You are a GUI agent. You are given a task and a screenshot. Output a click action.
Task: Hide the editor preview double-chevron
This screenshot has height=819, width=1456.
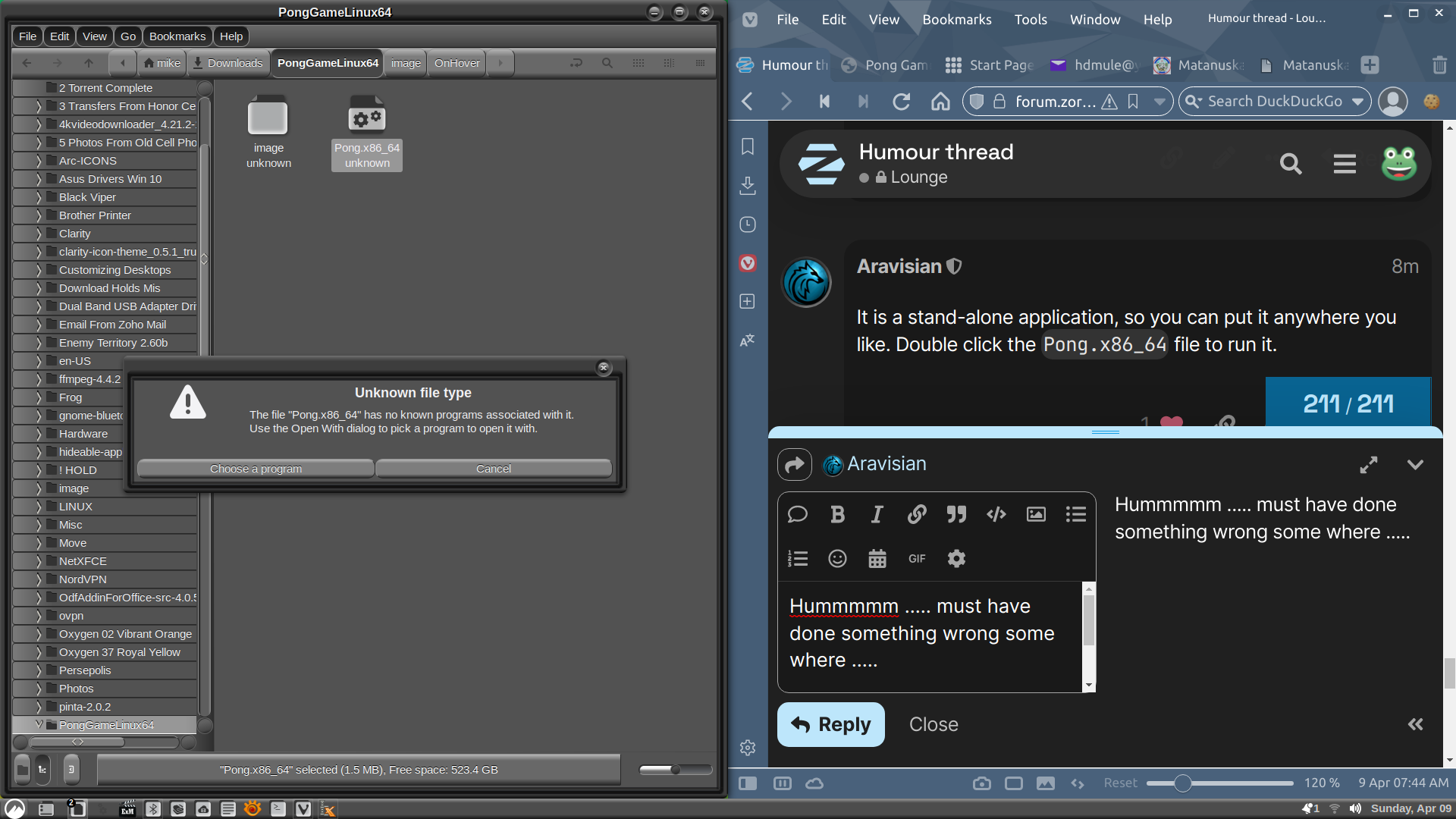point(1416,724)
